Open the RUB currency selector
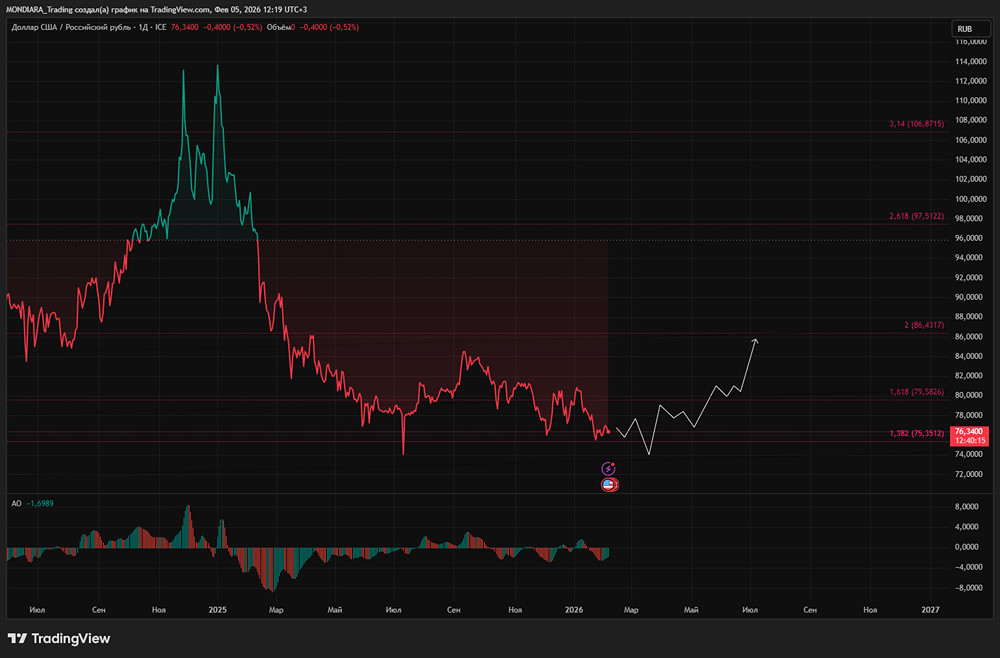The image size is (1000, 658). pos(970,29)
